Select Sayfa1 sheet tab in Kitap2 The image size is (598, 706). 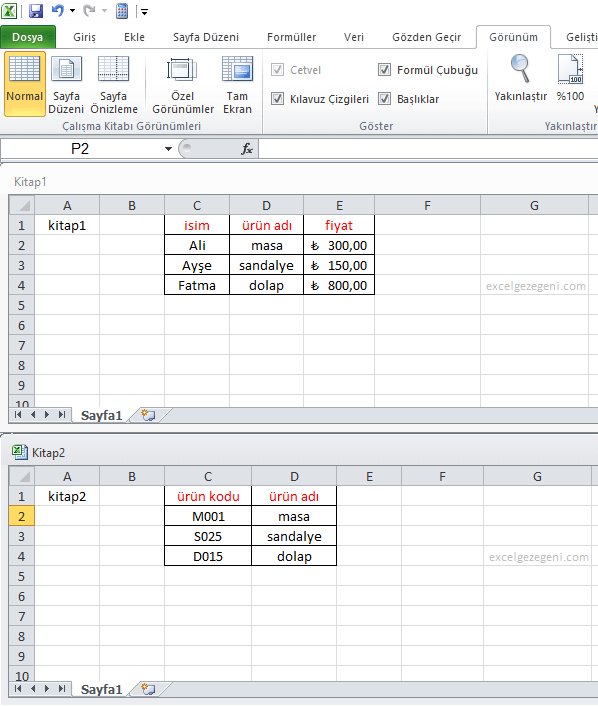coord(101,689)
